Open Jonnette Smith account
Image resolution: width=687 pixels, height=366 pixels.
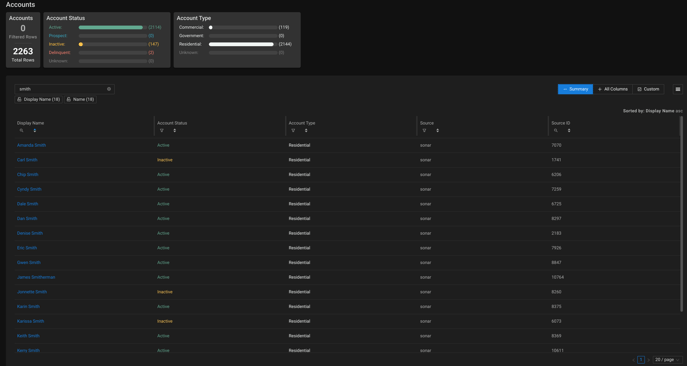pos(32,292)
